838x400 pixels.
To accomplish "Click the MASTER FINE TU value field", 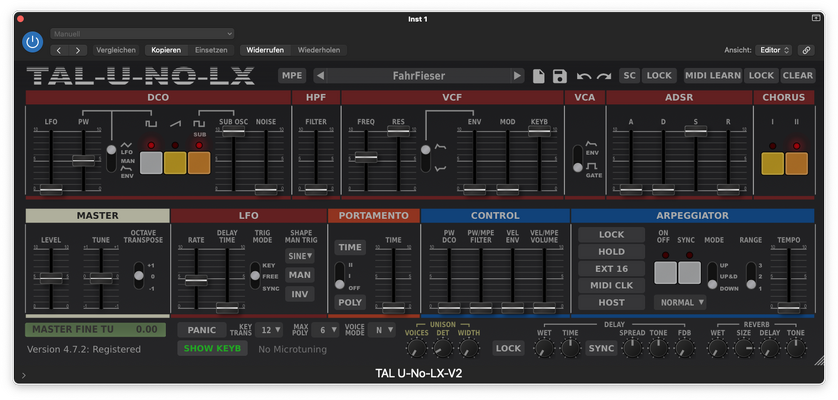I will click(96, 329).
